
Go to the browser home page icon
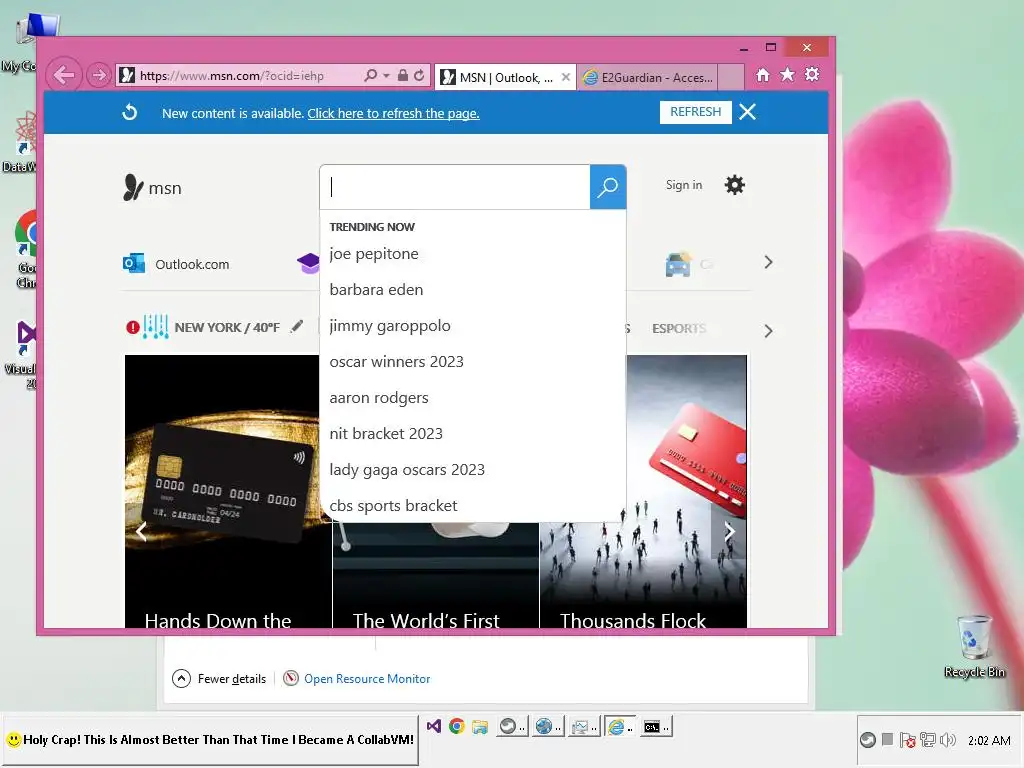763,75
